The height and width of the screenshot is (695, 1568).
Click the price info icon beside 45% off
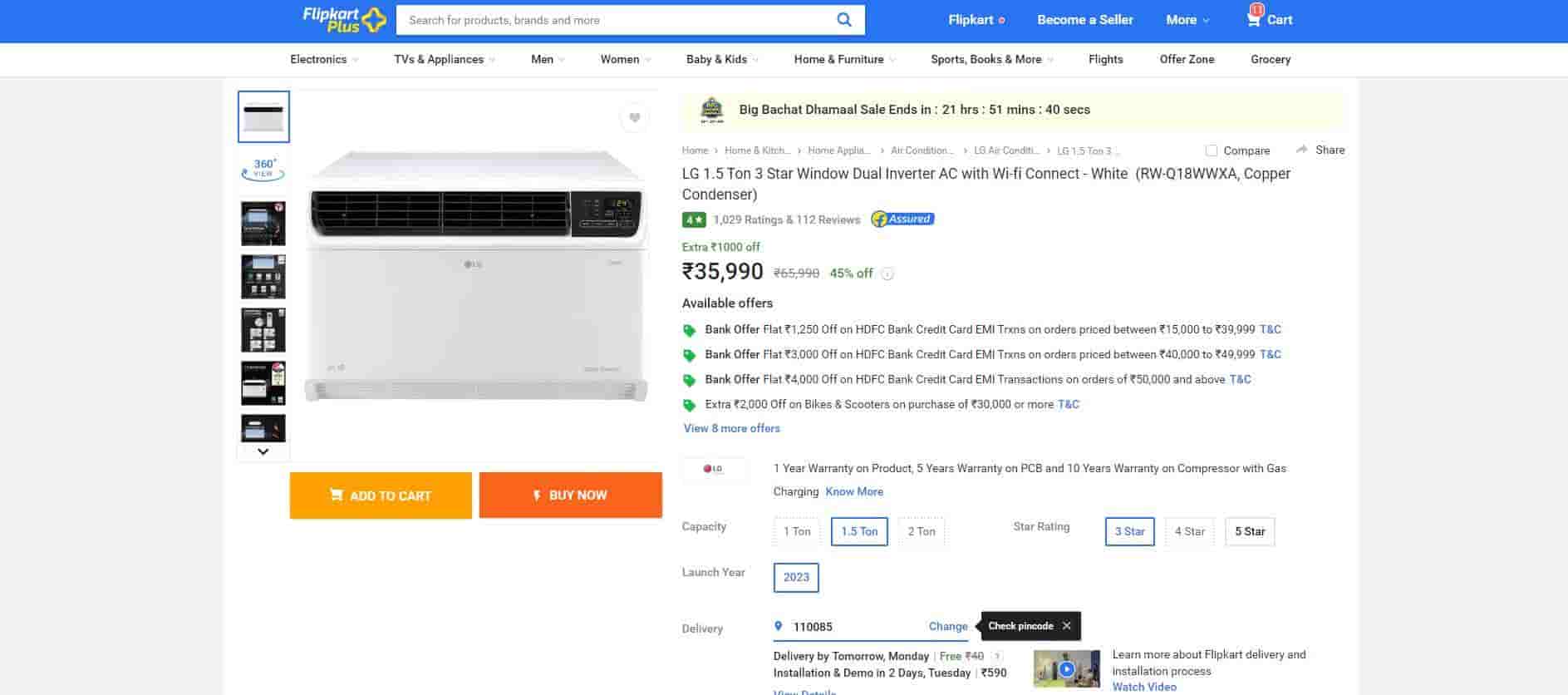tap(887, 274)
